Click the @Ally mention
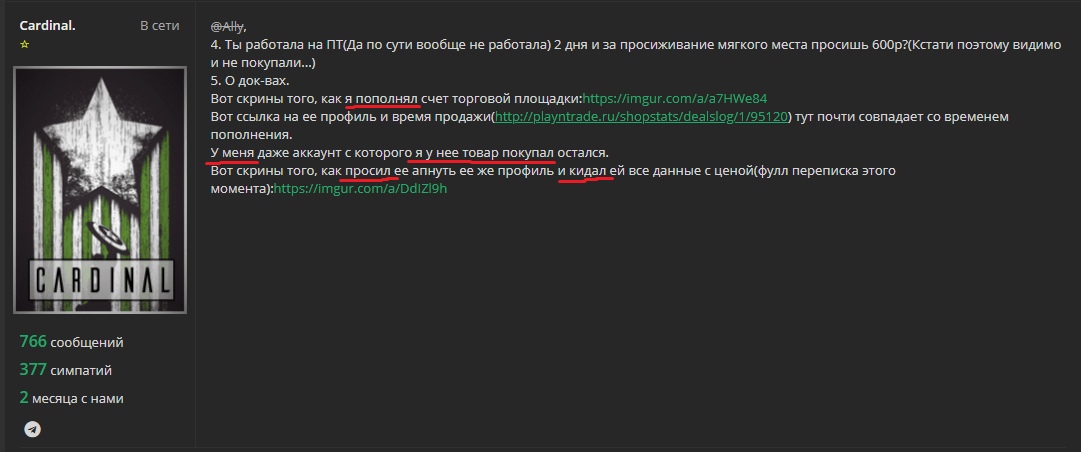 coord(227,27)
